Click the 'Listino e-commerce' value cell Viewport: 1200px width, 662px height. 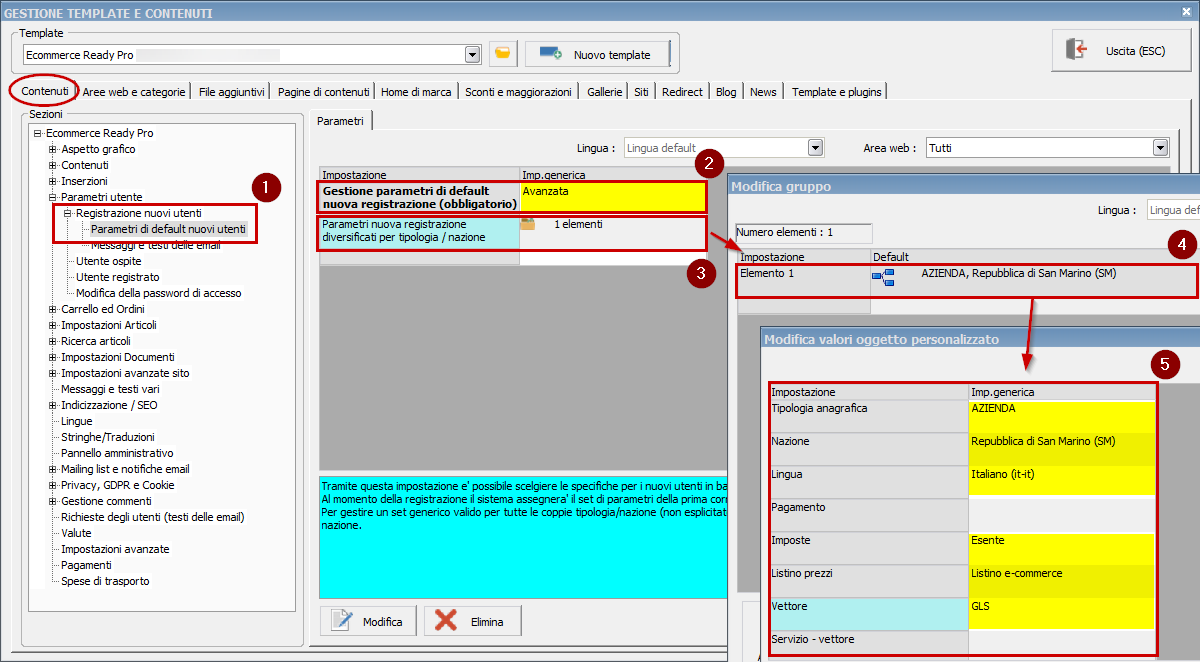coord(1061,581)
